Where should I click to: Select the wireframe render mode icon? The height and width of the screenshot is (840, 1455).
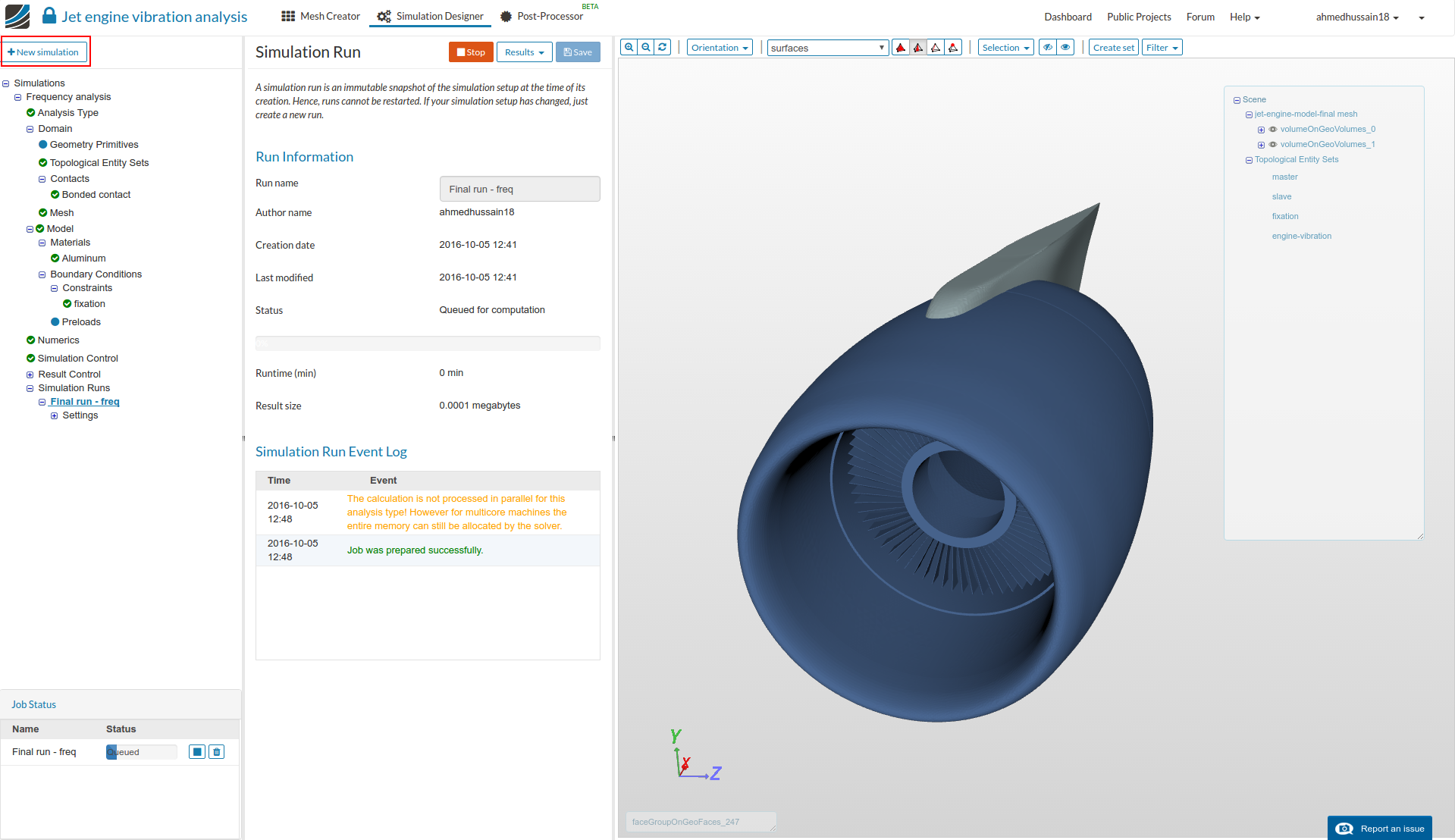coord(936,48)
